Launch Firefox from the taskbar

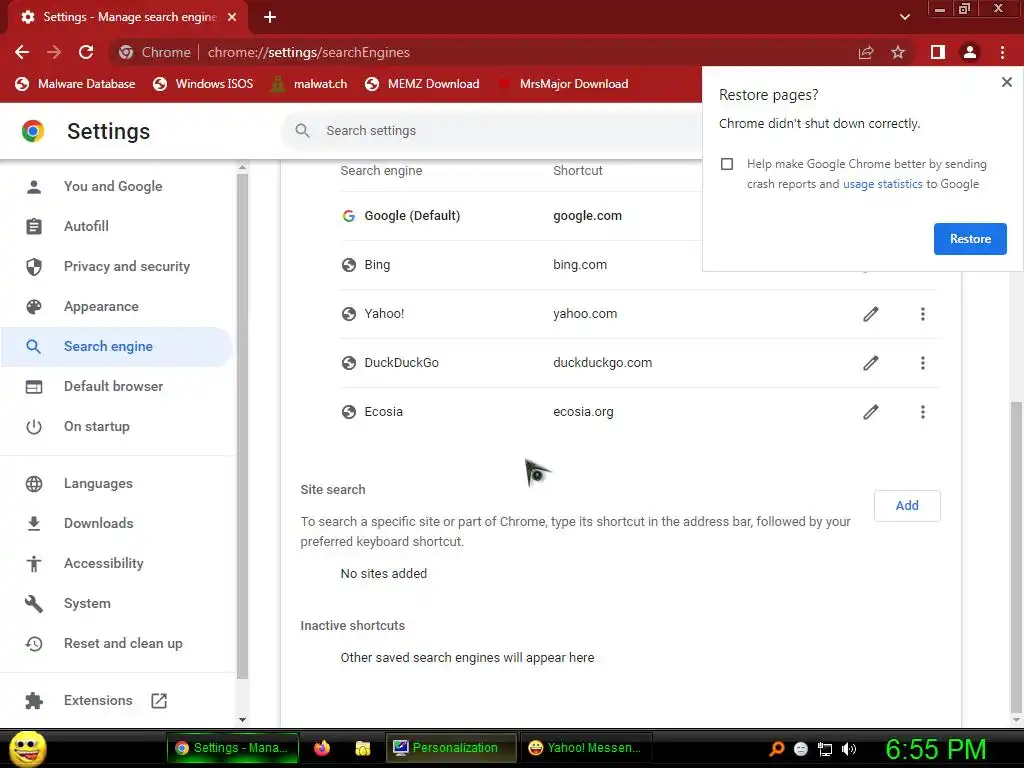click(x=322, y=748)
